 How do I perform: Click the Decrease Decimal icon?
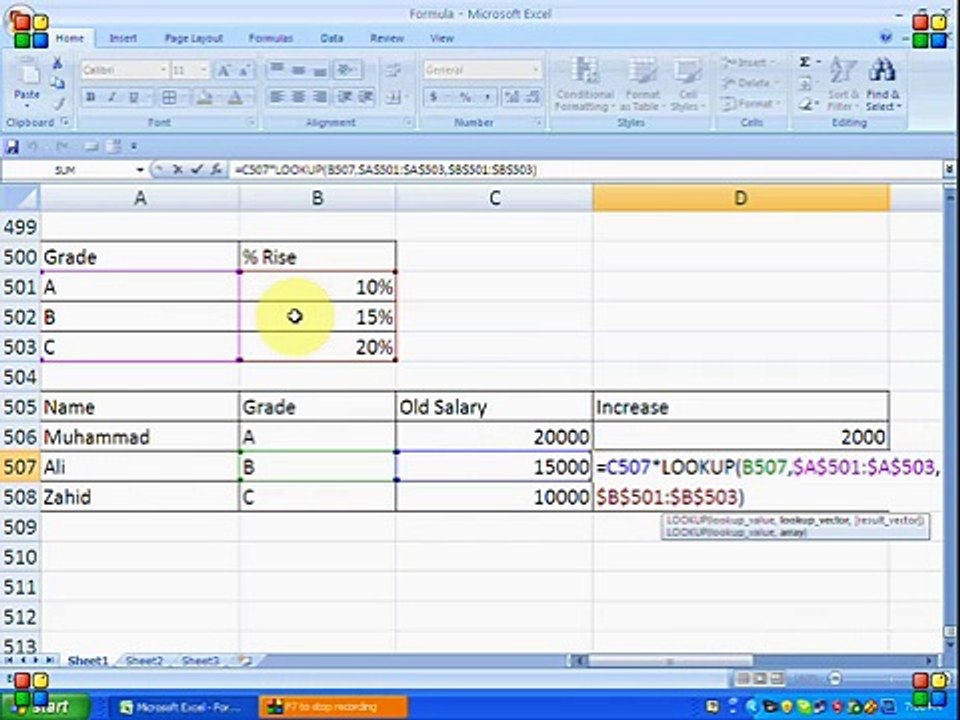533,97
